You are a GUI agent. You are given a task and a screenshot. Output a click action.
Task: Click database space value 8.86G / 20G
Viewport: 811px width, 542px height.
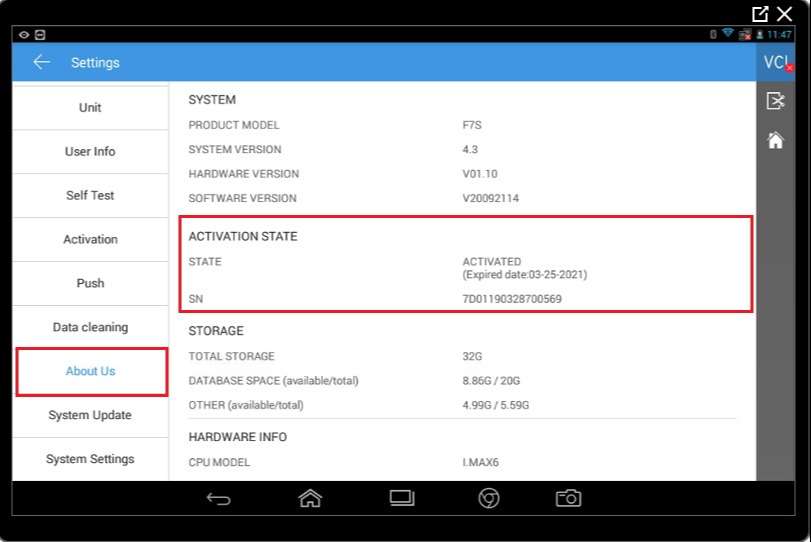491,381
